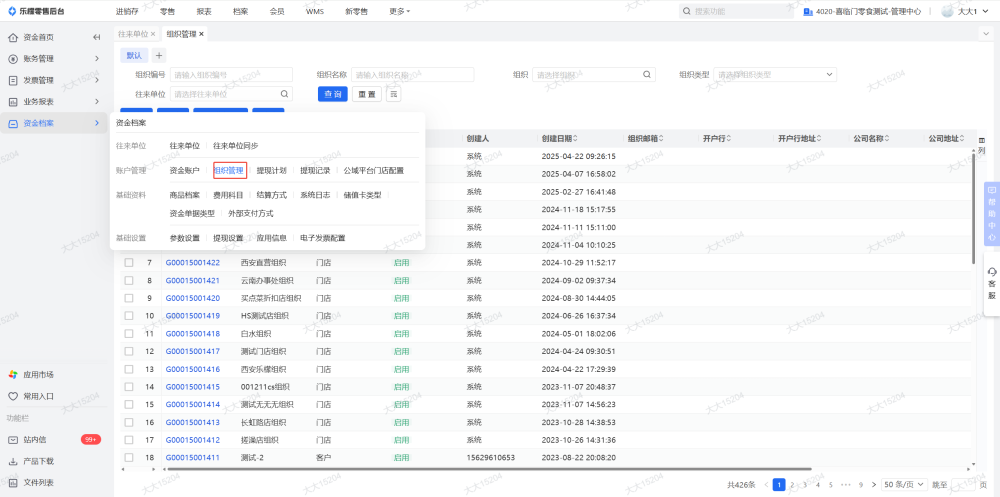Viewport: 1000px width, 497px height.
Task: Open the 报表 top navigation item
Action: pos(204,11)
